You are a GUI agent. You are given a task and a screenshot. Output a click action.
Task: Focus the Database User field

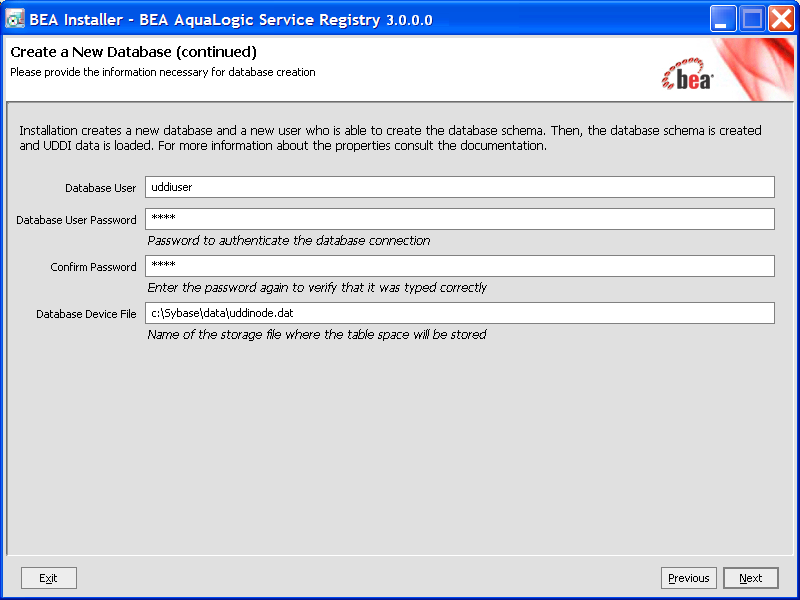(460, 187)
